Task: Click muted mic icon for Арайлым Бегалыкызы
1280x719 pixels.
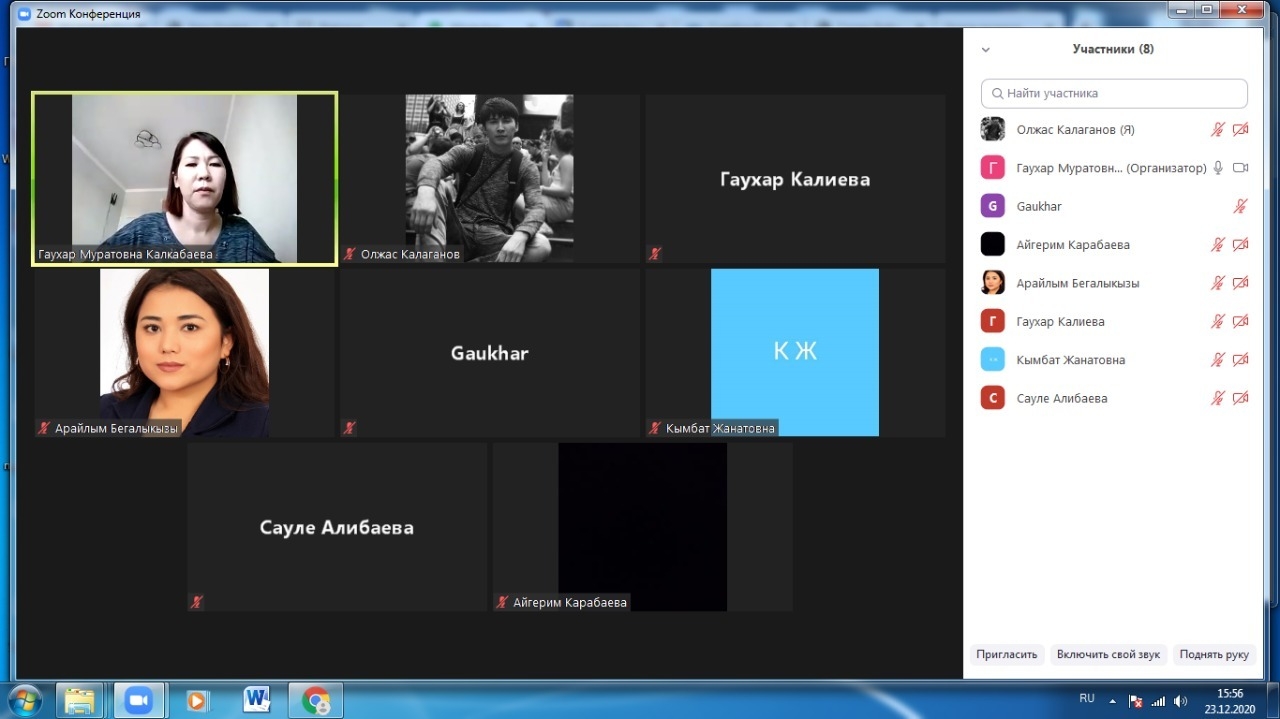Action: (x=1218, y=283)
